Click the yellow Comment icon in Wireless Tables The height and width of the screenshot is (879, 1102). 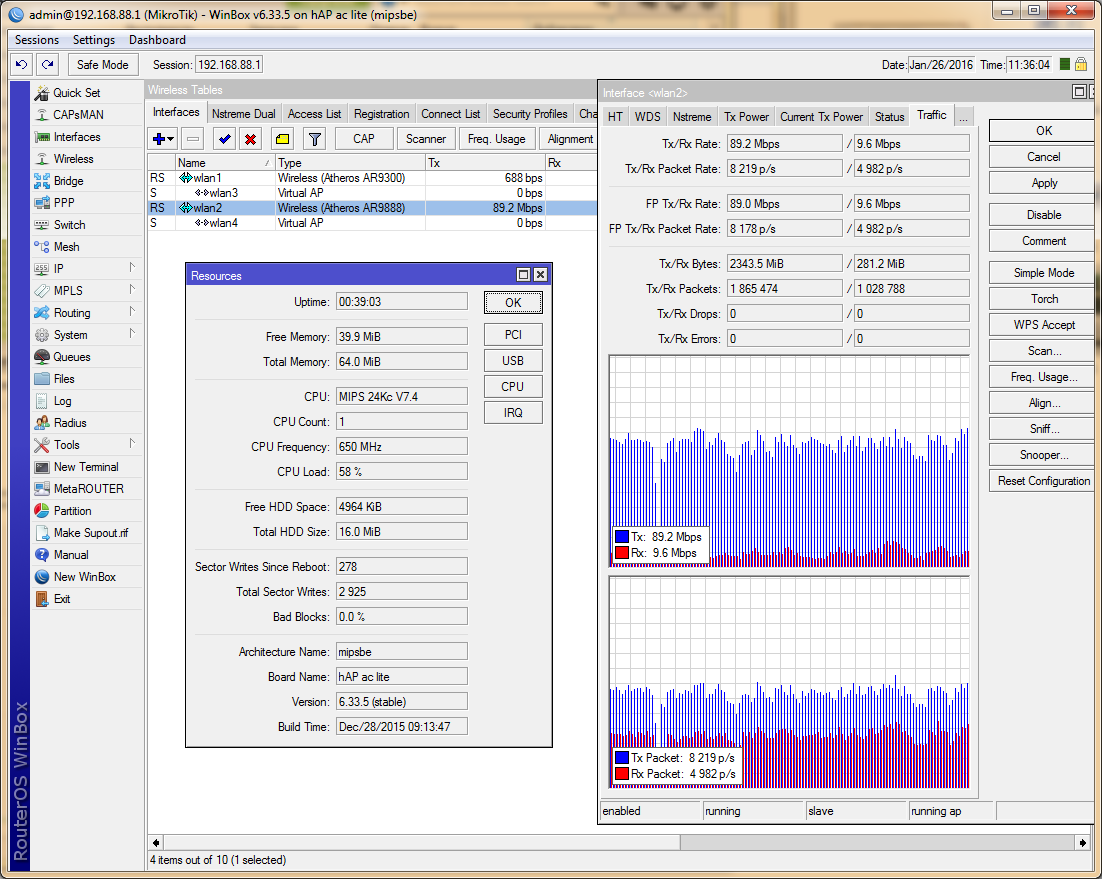point(282,139)
